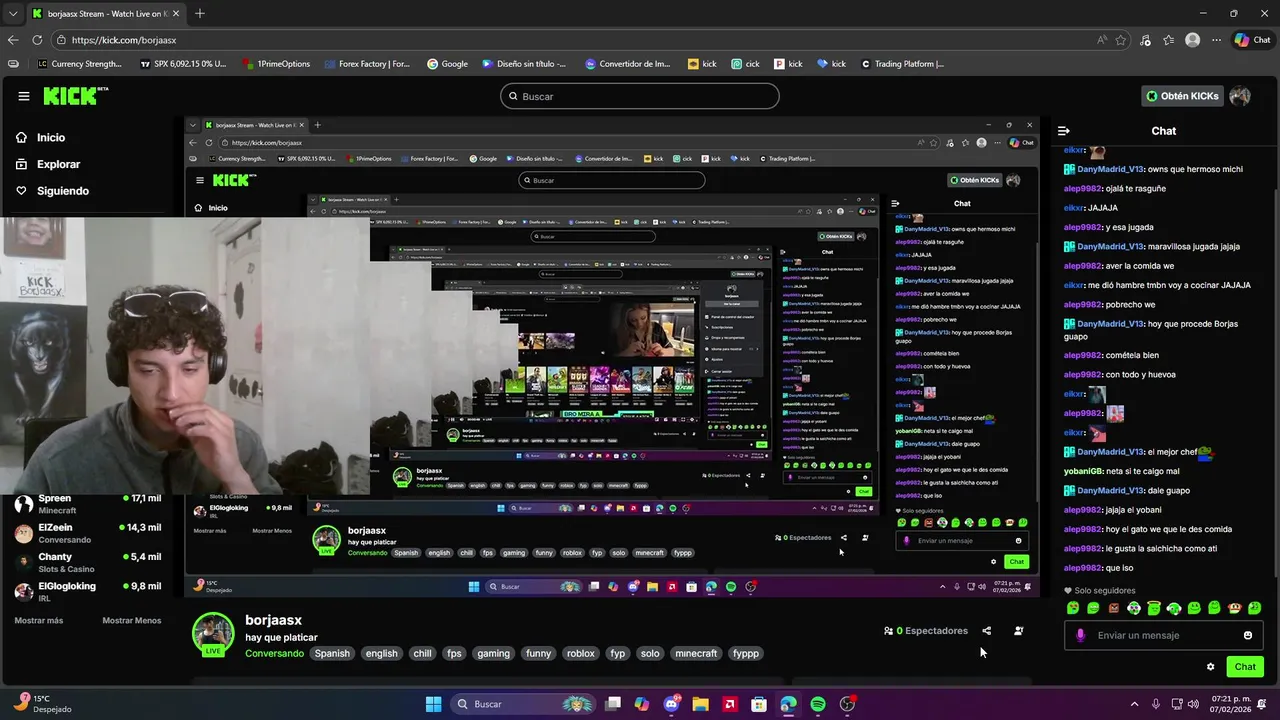Open Microsoft Store from the taskbar
This screenshot has height=720, width=1280.
coord(759,704)
